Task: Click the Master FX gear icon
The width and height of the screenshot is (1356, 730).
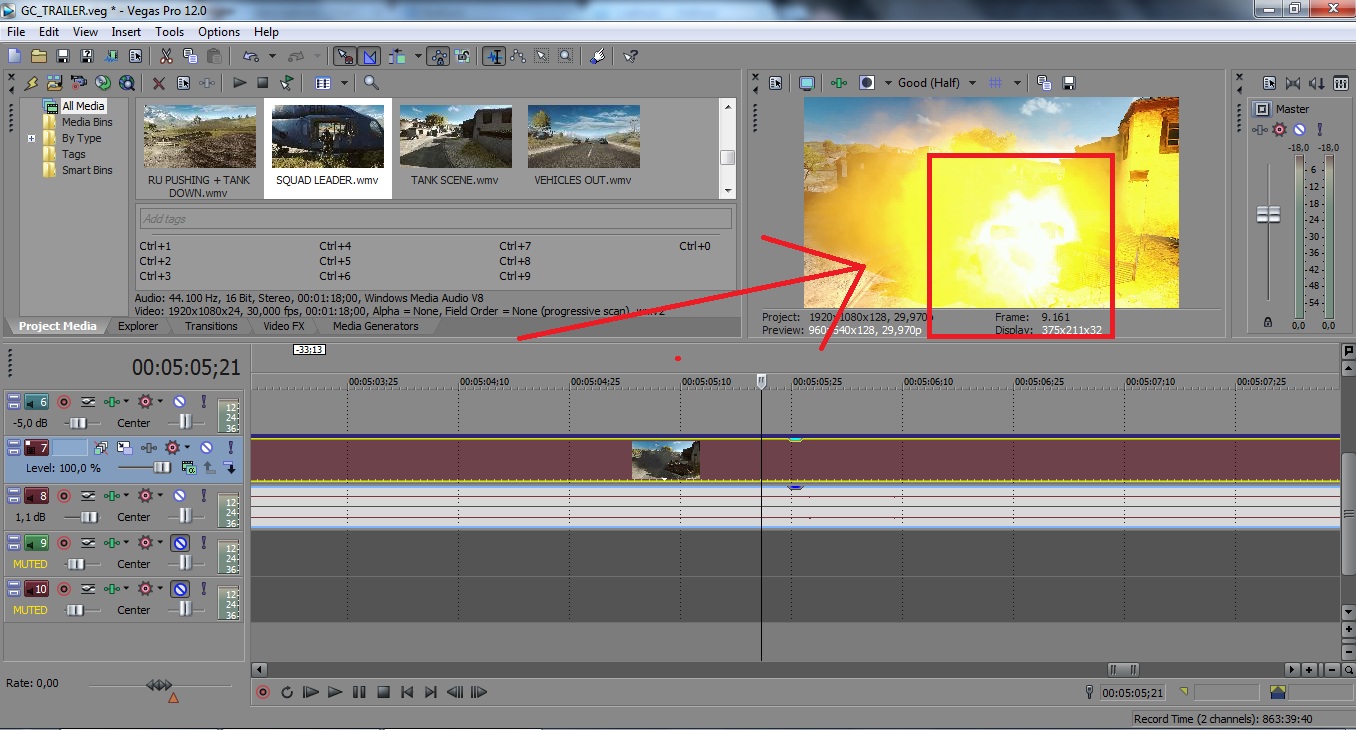Action: [x=1279, y=129]
